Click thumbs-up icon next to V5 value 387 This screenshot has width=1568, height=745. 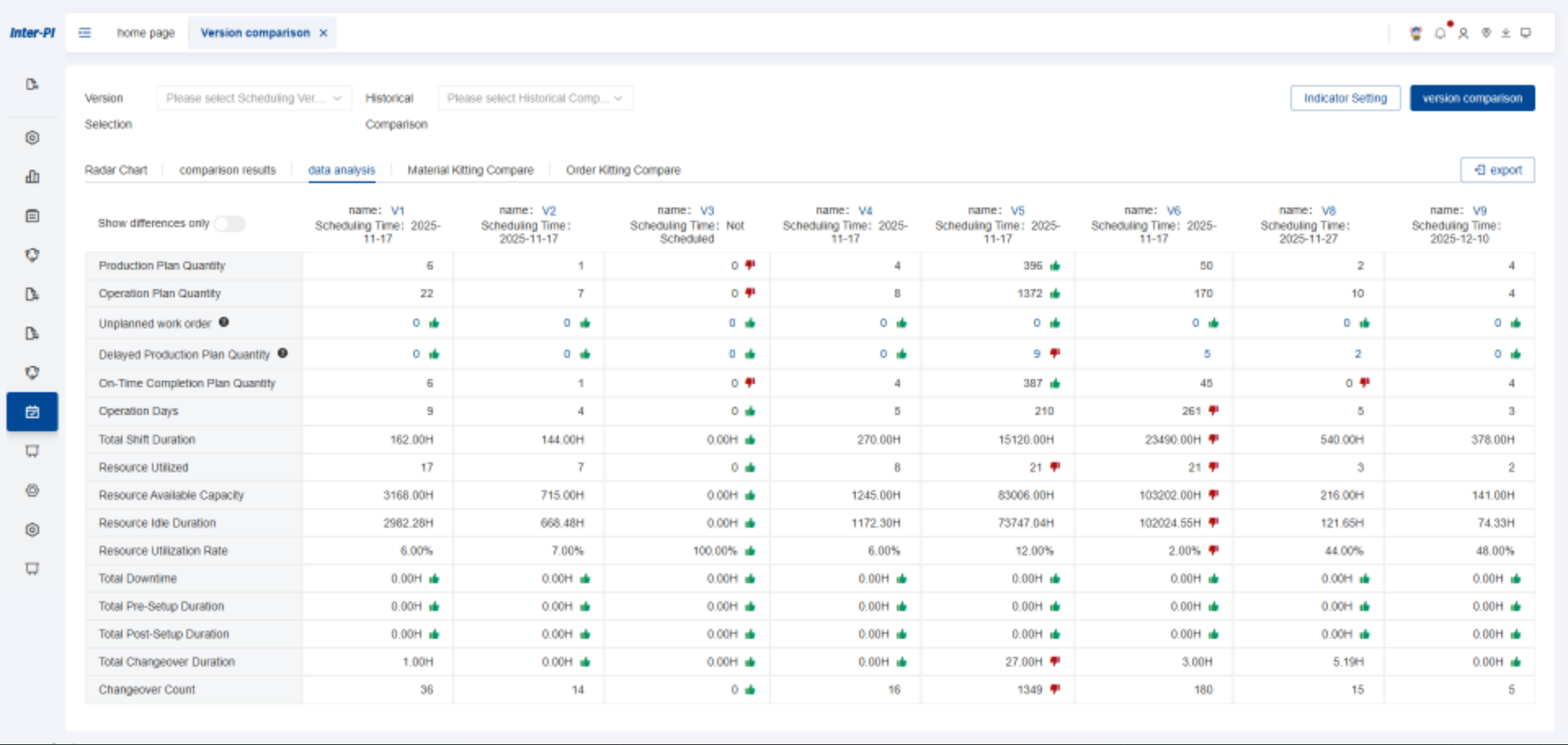tap(1055, 383)
